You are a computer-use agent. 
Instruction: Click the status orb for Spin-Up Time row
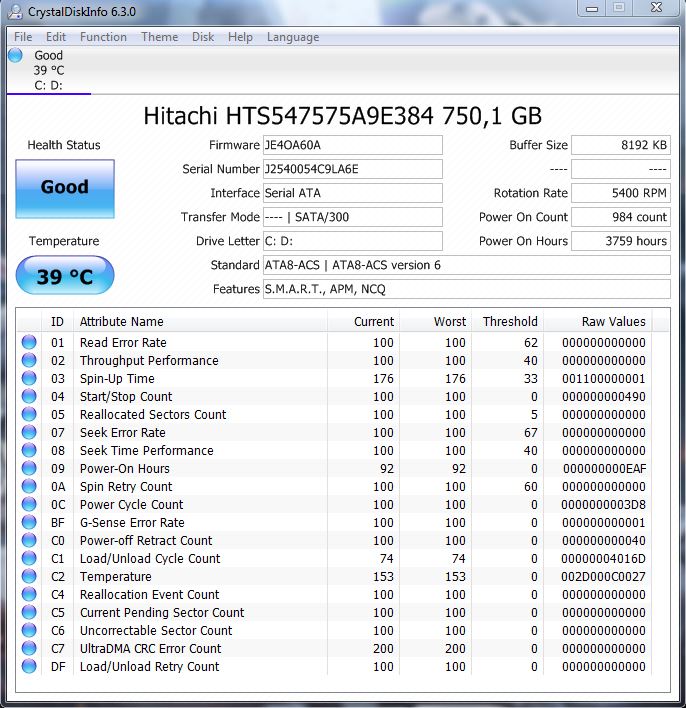[28, 379]
